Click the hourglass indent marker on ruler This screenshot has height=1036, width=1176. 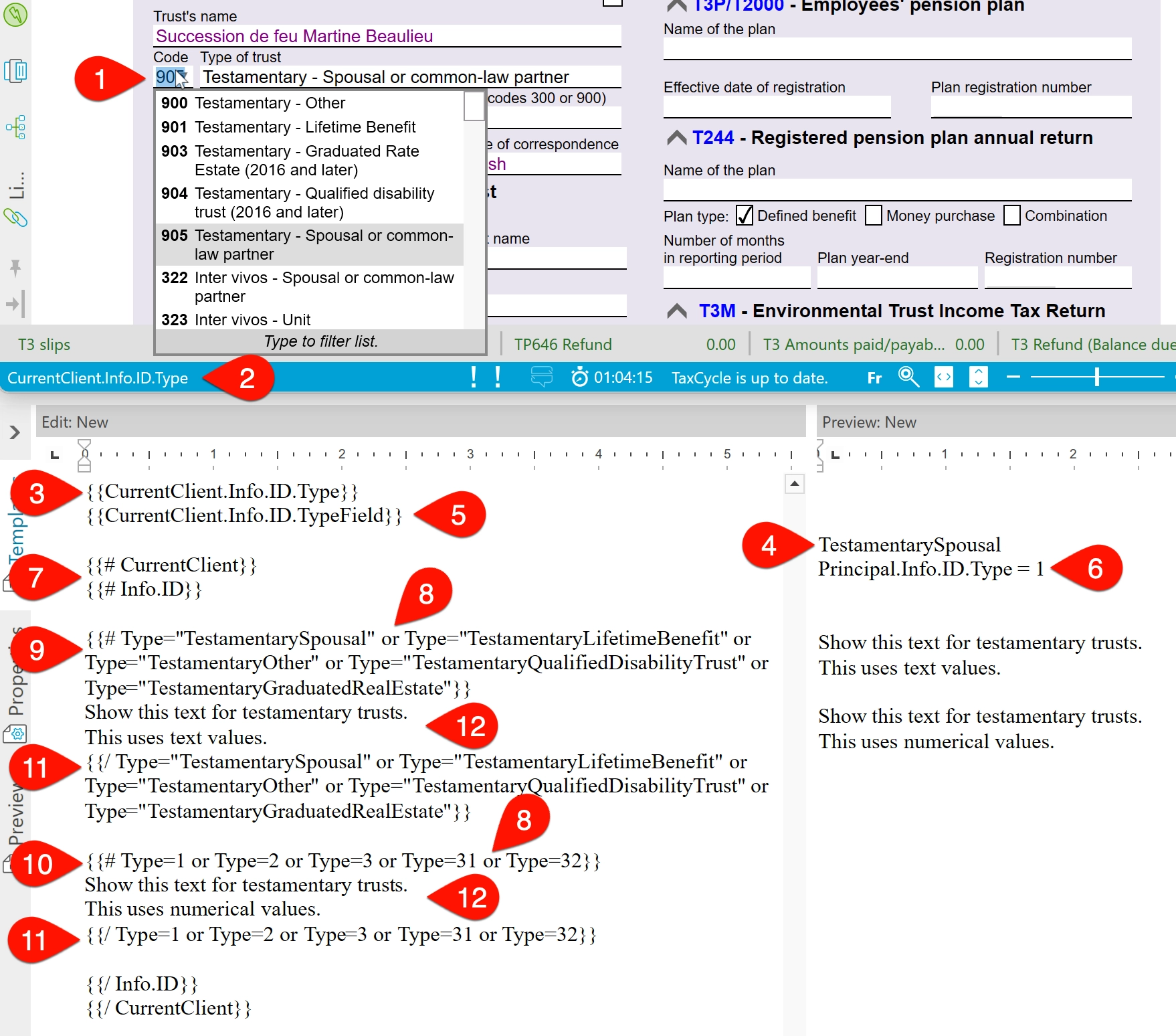click(84, 456)
